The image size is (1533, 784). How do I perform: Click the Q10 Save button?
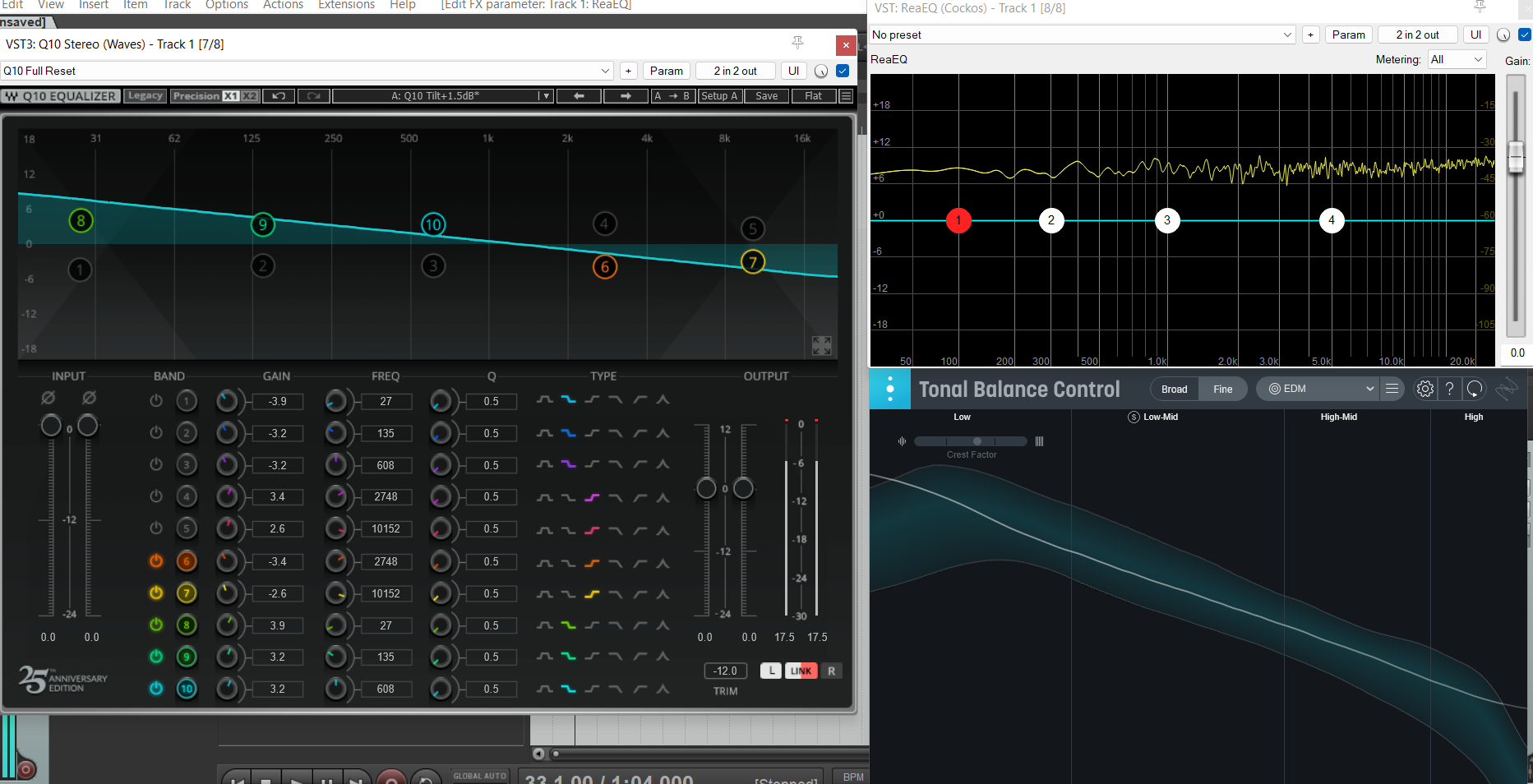[x=766, y=96]
